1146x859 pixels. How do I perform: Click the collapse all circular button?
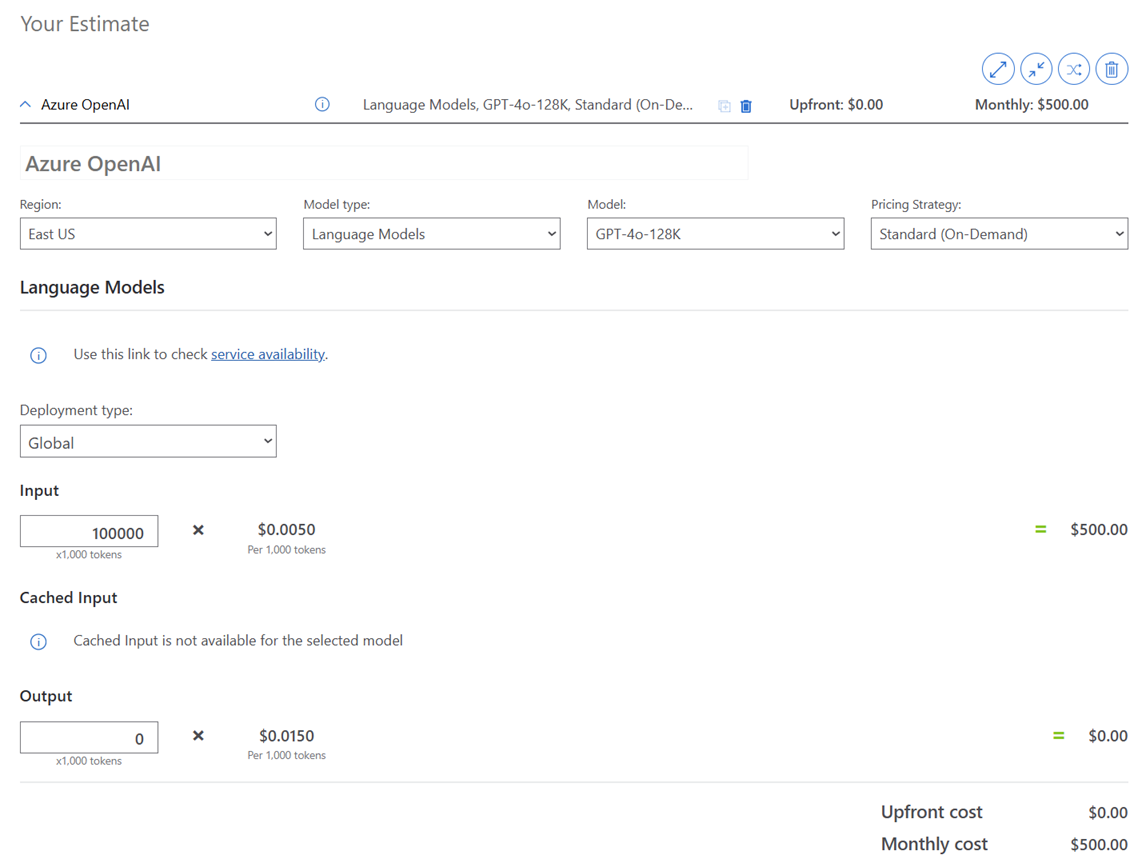1035,69
